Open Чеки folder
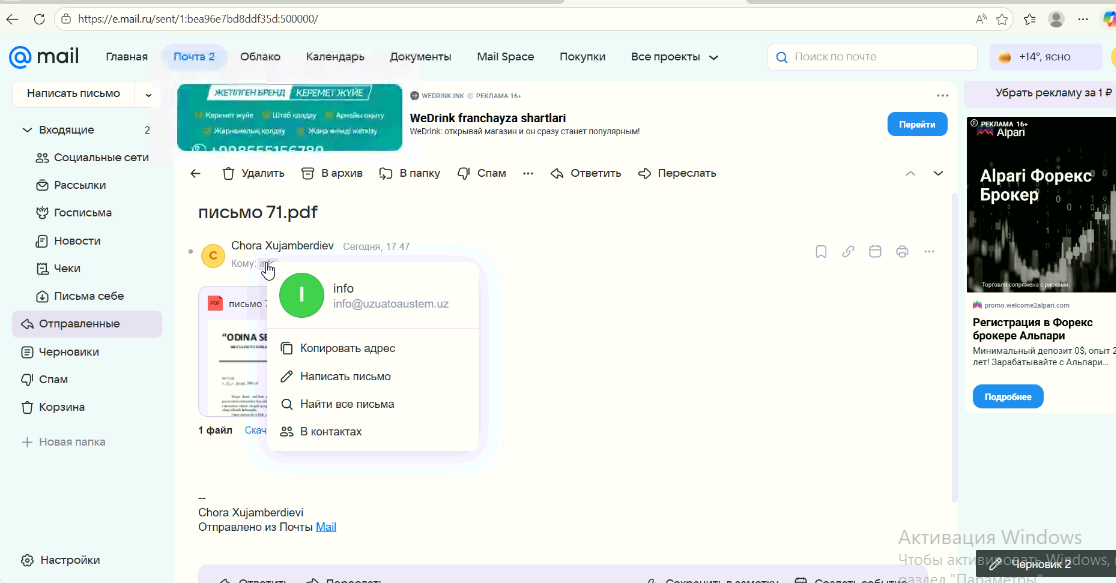This screenshot has height=583, width=1116. coord(58,268)
